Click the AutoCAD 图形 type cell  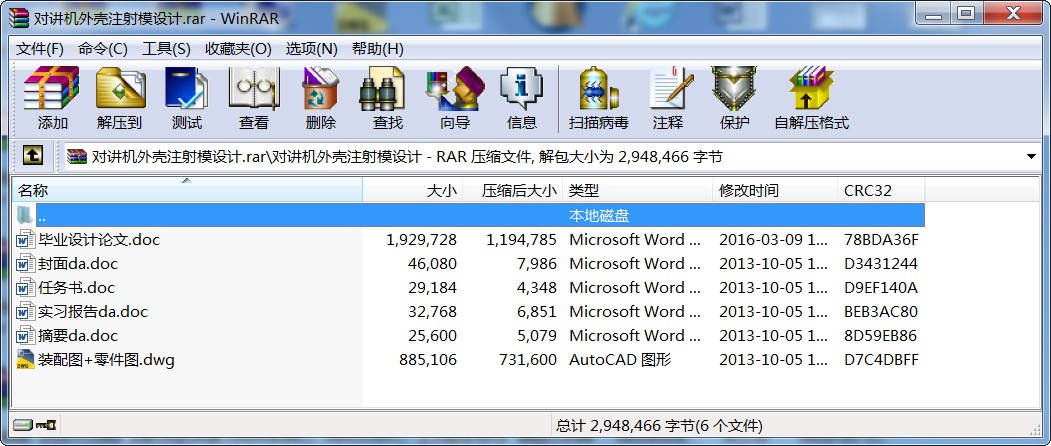pos(621,359)
